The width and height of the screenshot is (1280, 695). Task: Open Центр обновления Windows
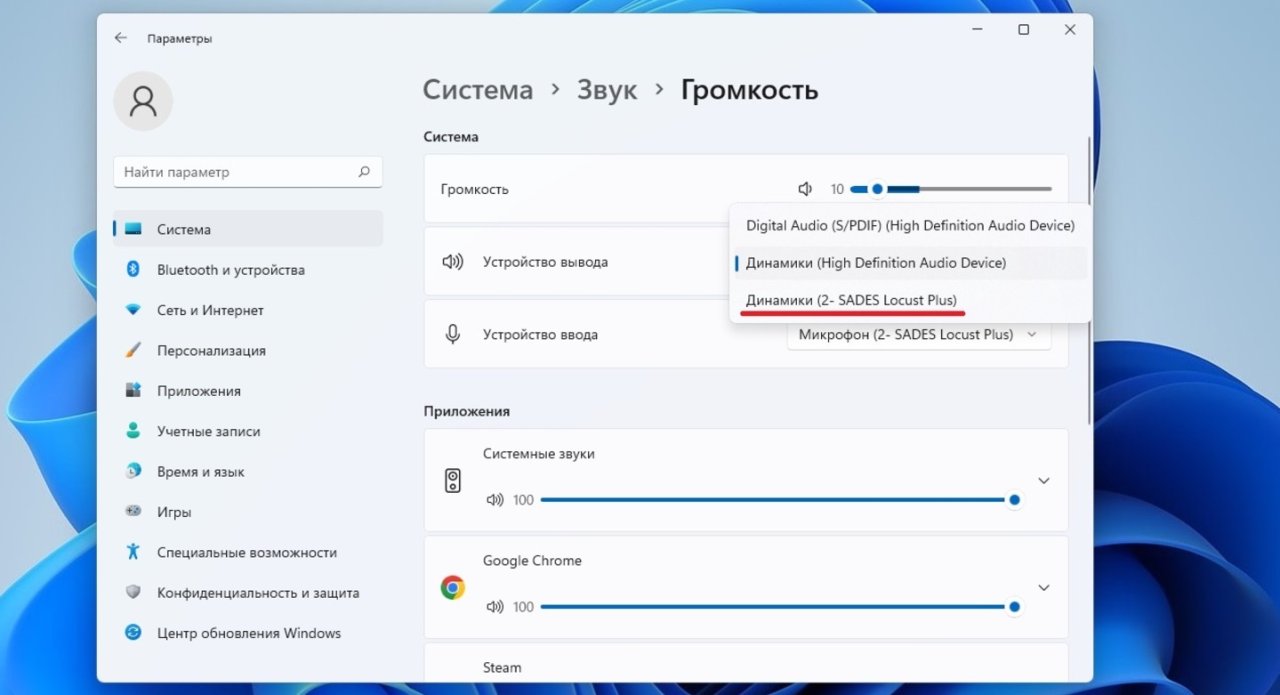(x=248, y=633)
